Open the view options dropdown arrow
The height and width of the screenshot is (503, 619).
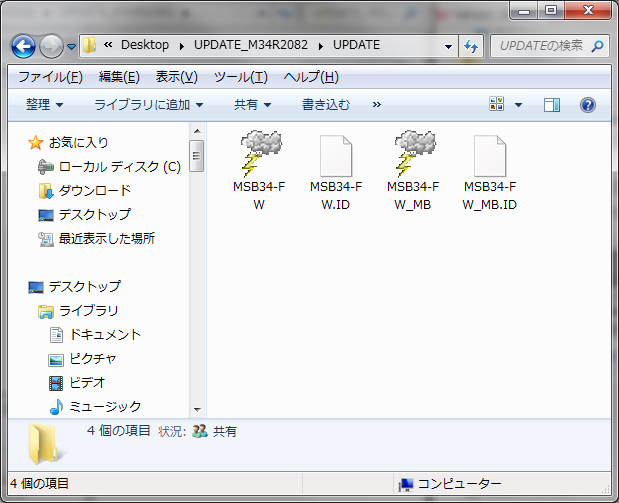coord(518,105)
